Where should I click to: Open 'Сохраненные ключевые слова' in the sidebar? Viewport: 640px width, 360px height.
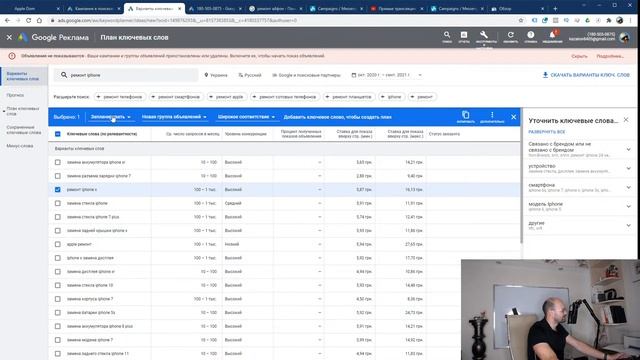tap(23, 130)
